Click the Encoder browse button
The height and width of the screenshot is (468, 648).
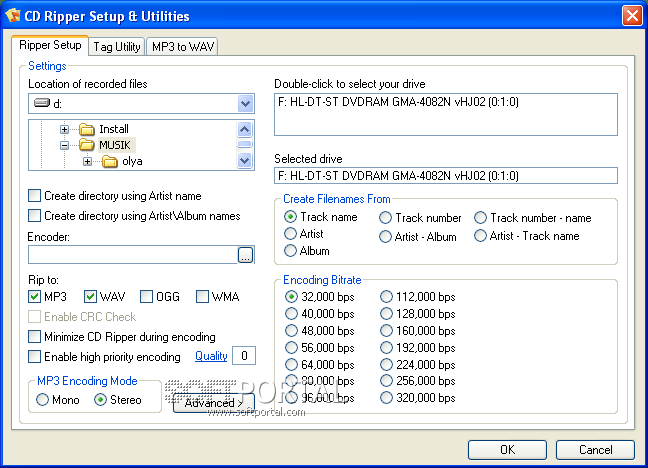[245, 255]
